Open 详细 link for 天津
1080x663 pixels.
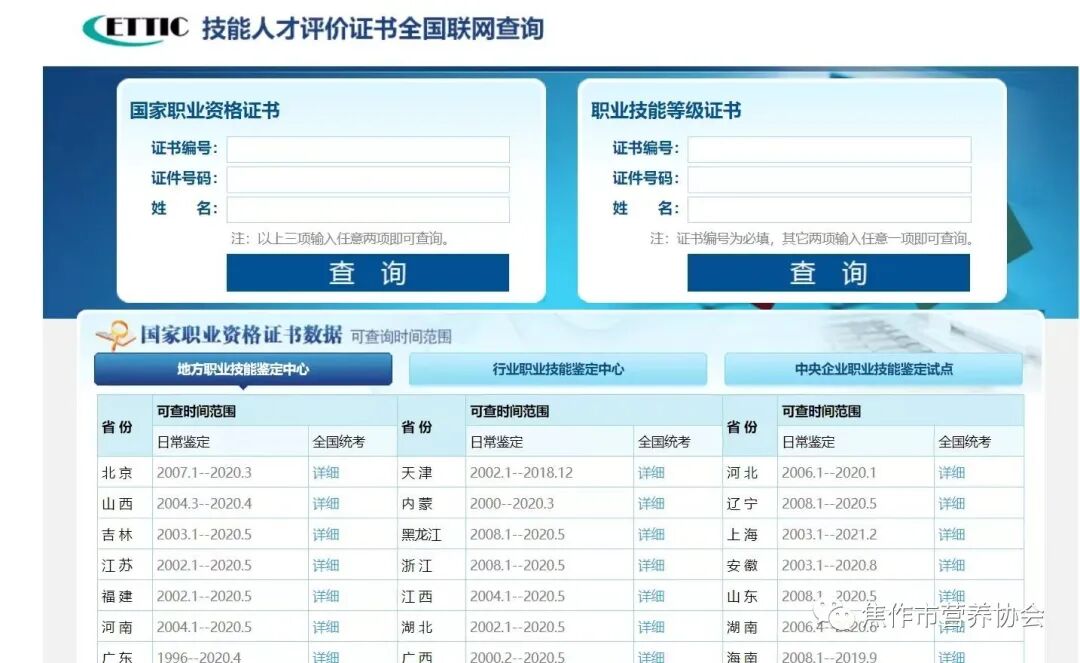[651, 473]
